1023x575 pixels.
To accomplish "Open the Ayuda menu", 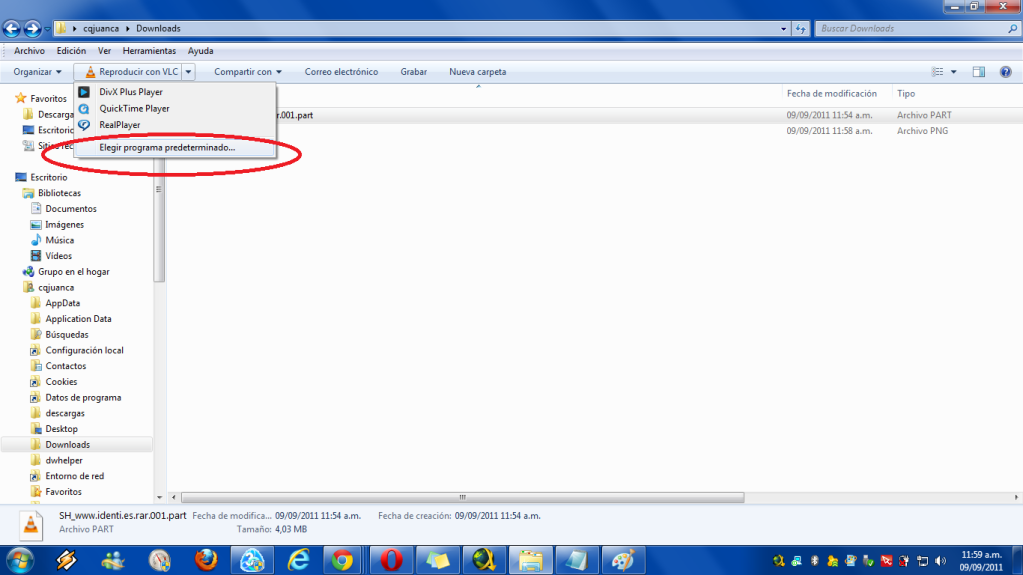I will coord(200,51).
